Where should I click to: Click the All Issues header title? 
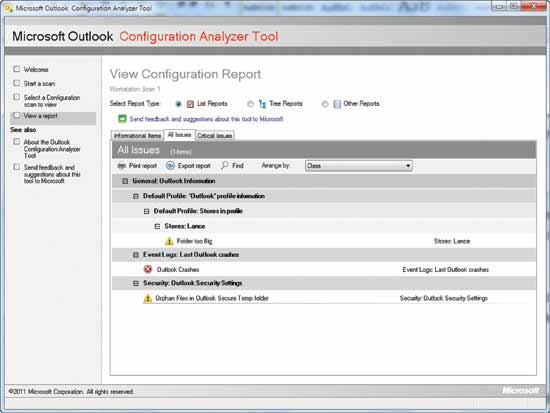pos(139,150)
